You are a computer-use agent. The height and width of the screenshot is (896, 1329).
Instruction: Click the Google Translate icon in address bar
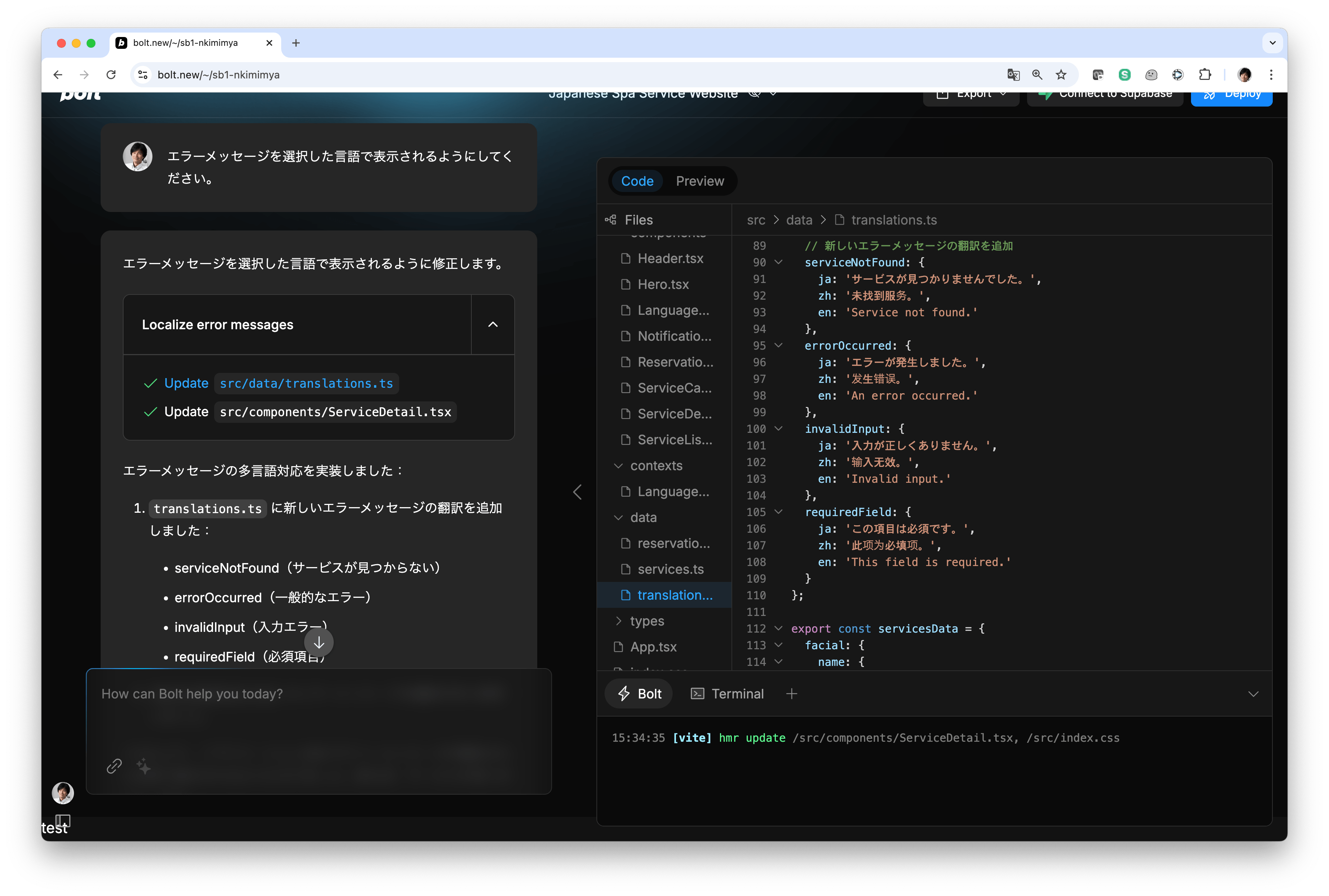(1013, 75)
